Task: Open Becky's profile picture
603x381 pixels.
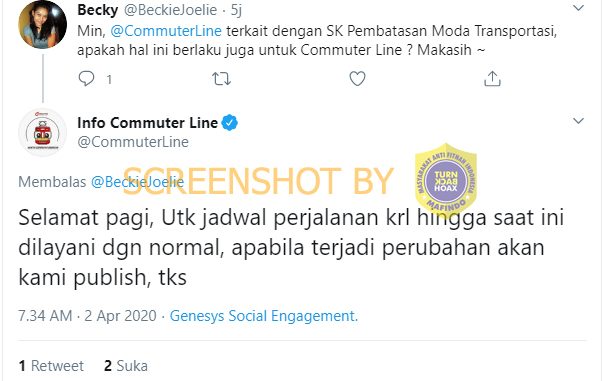Action: click(42, 24)
